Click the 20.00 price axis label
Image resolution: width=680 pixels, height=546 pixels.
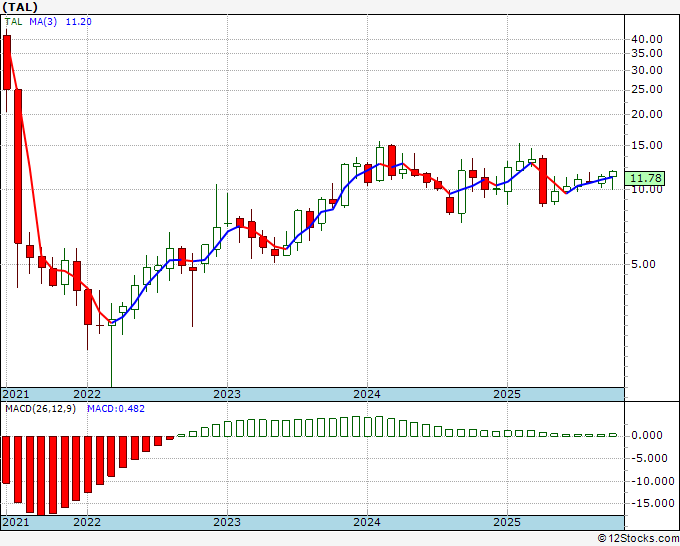pos(647,114)
